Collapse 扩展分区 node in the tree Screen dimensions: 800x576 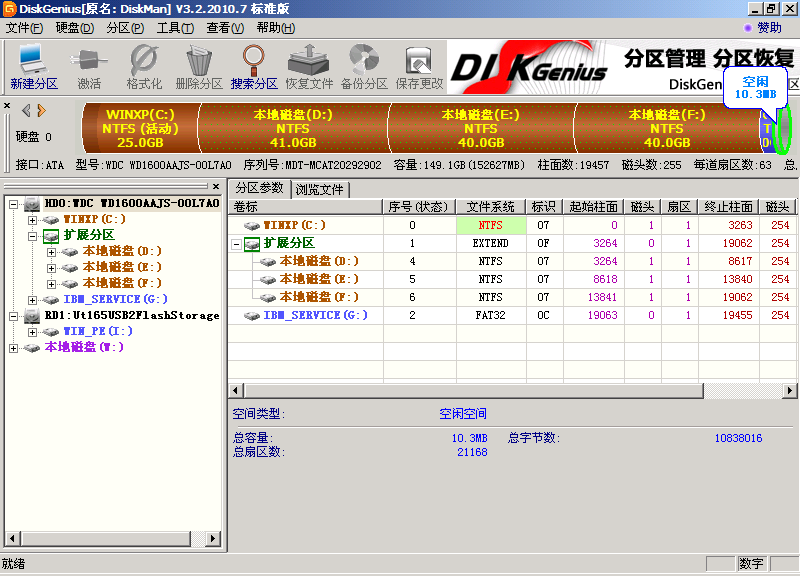pyautogui.click(x=32, y=236)
